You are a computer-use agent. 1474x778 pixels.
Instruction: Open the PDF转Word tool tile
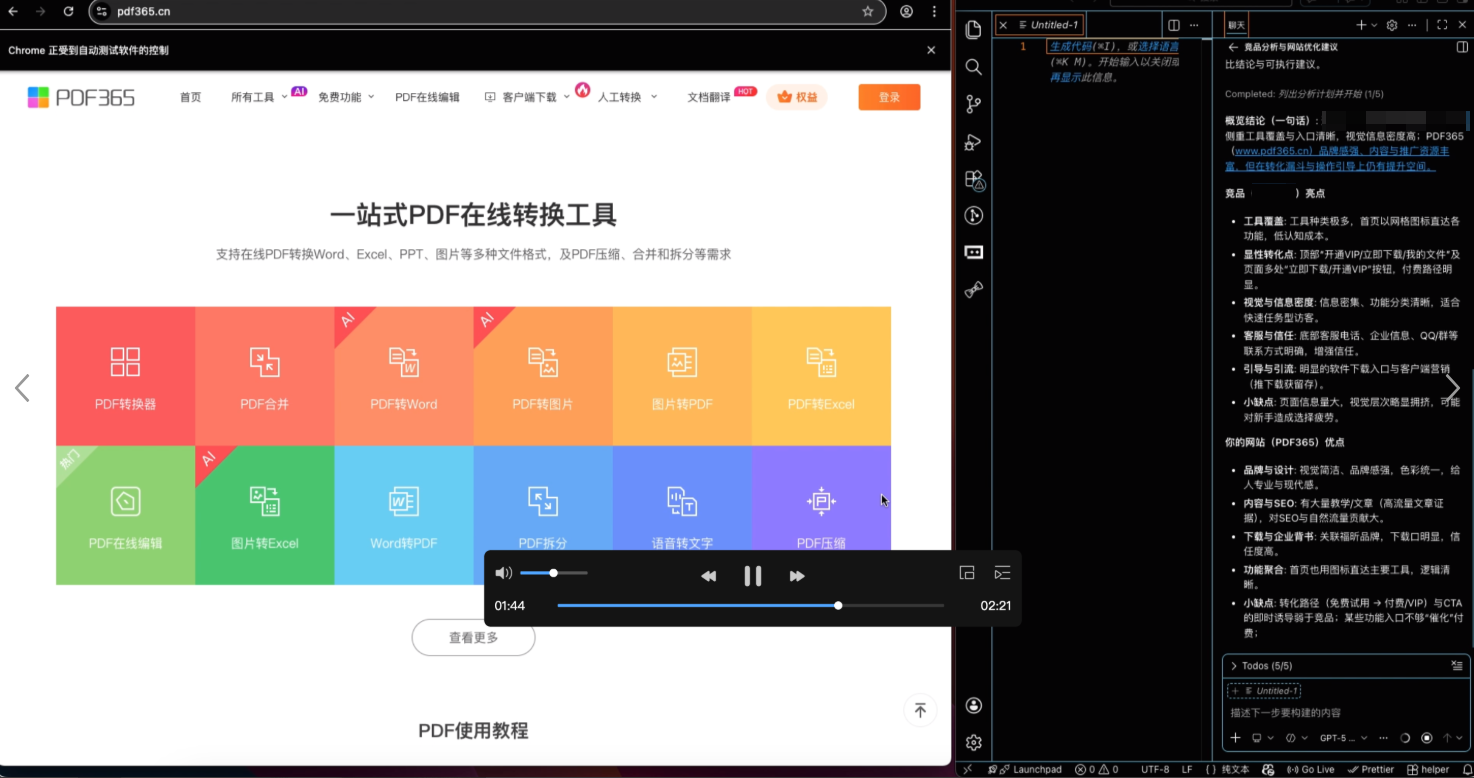[x=404, y=376]
